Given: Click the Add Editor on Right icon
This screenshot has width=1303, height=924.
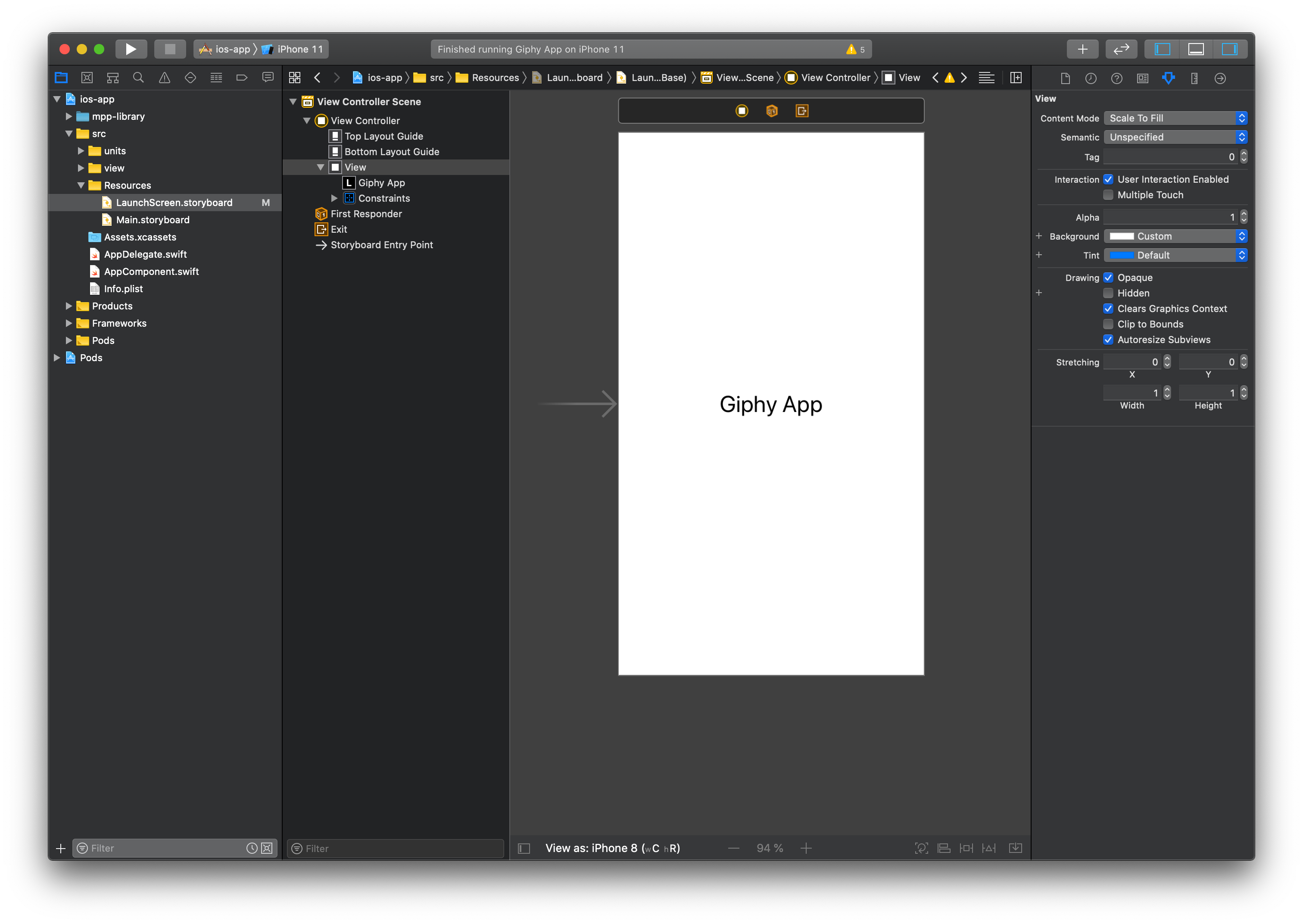Looking at the screenshot, I should [x=1016, y=78].
